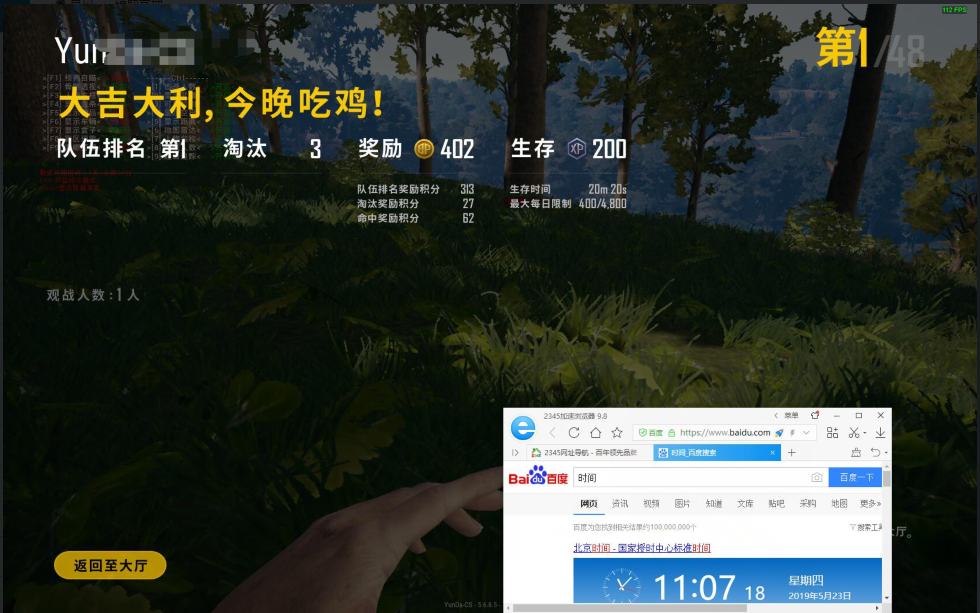980x613 pixels.
Task: Click the Baidu logo
Action: click(538, 476)
